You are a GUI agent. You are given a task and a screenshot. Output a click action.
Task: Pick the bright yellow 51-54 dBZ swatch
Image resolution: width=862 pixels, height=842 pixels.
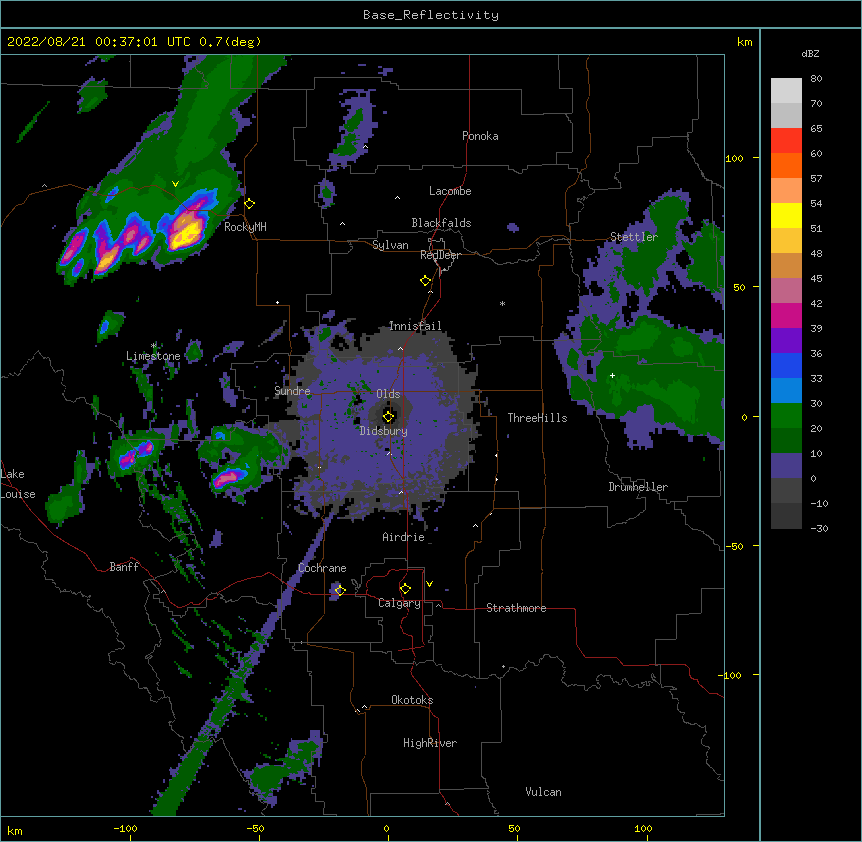(786, 215)
